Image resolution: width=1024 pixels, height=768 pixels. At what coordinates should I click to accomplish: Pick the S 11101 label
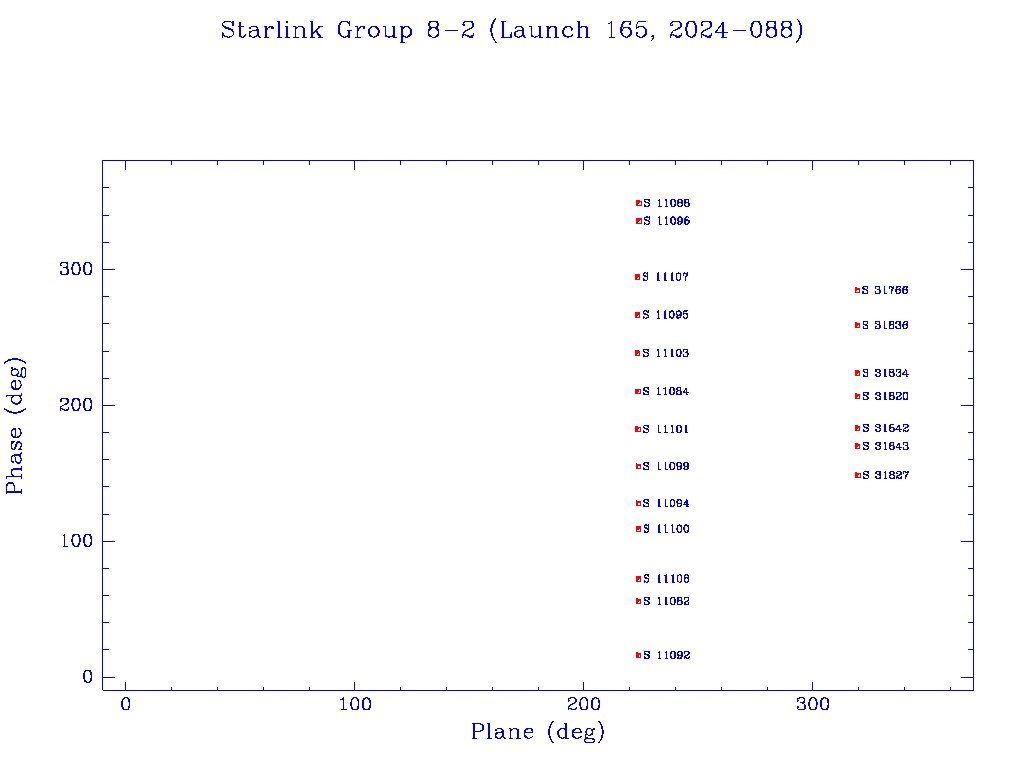(x=665, y=429)
